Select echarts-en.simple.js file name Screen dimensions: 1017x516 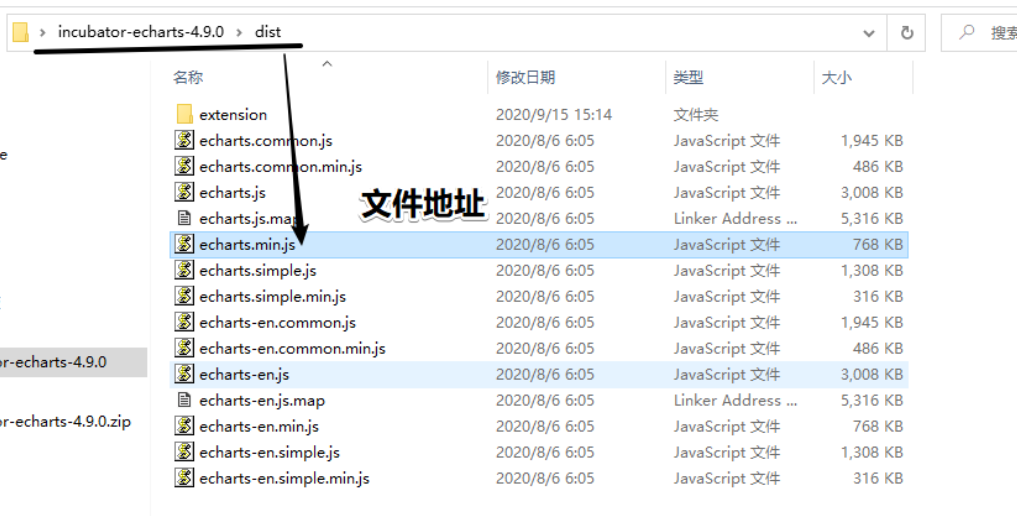pos(269,452)
